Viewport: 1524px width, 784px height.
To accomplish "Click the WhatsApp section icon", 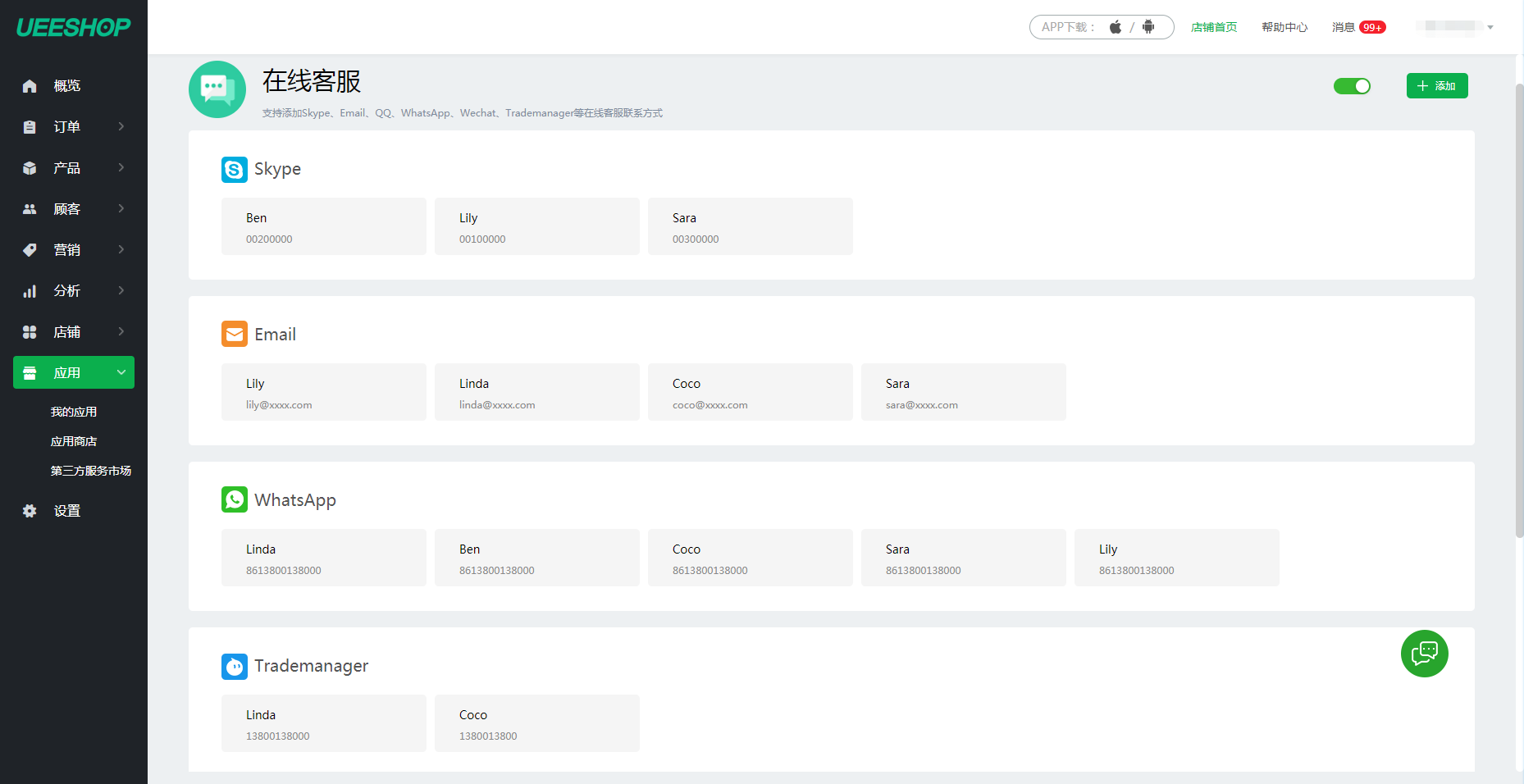I will coord(235,499).
